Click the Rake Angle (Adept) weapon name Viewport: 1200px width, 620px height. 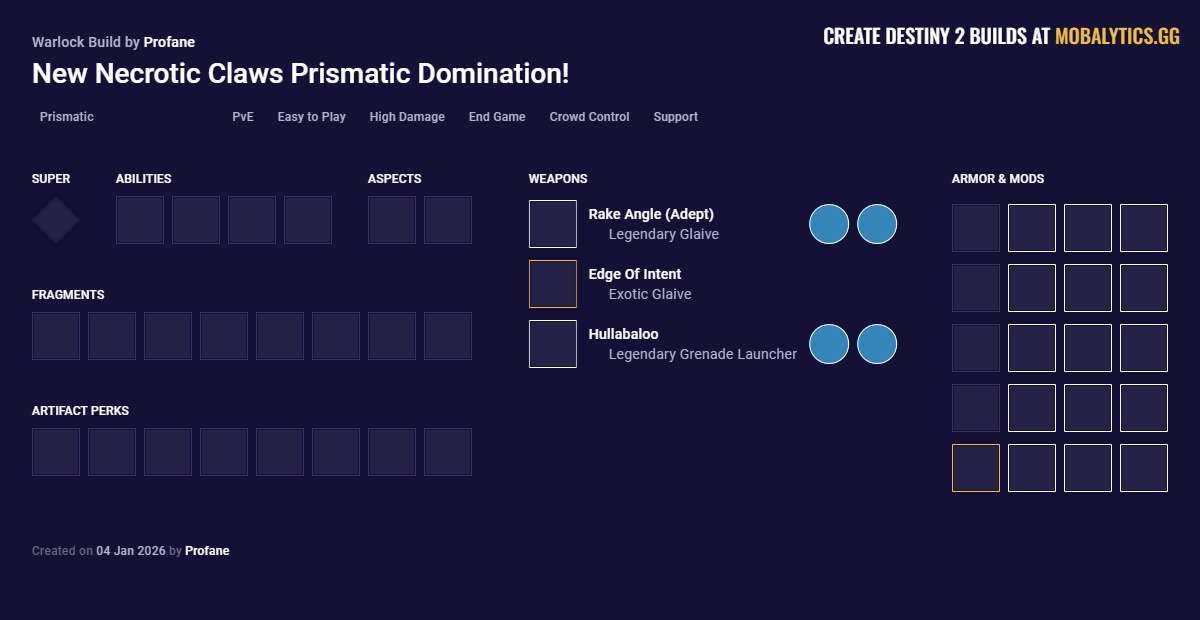(x=651, y=214)
